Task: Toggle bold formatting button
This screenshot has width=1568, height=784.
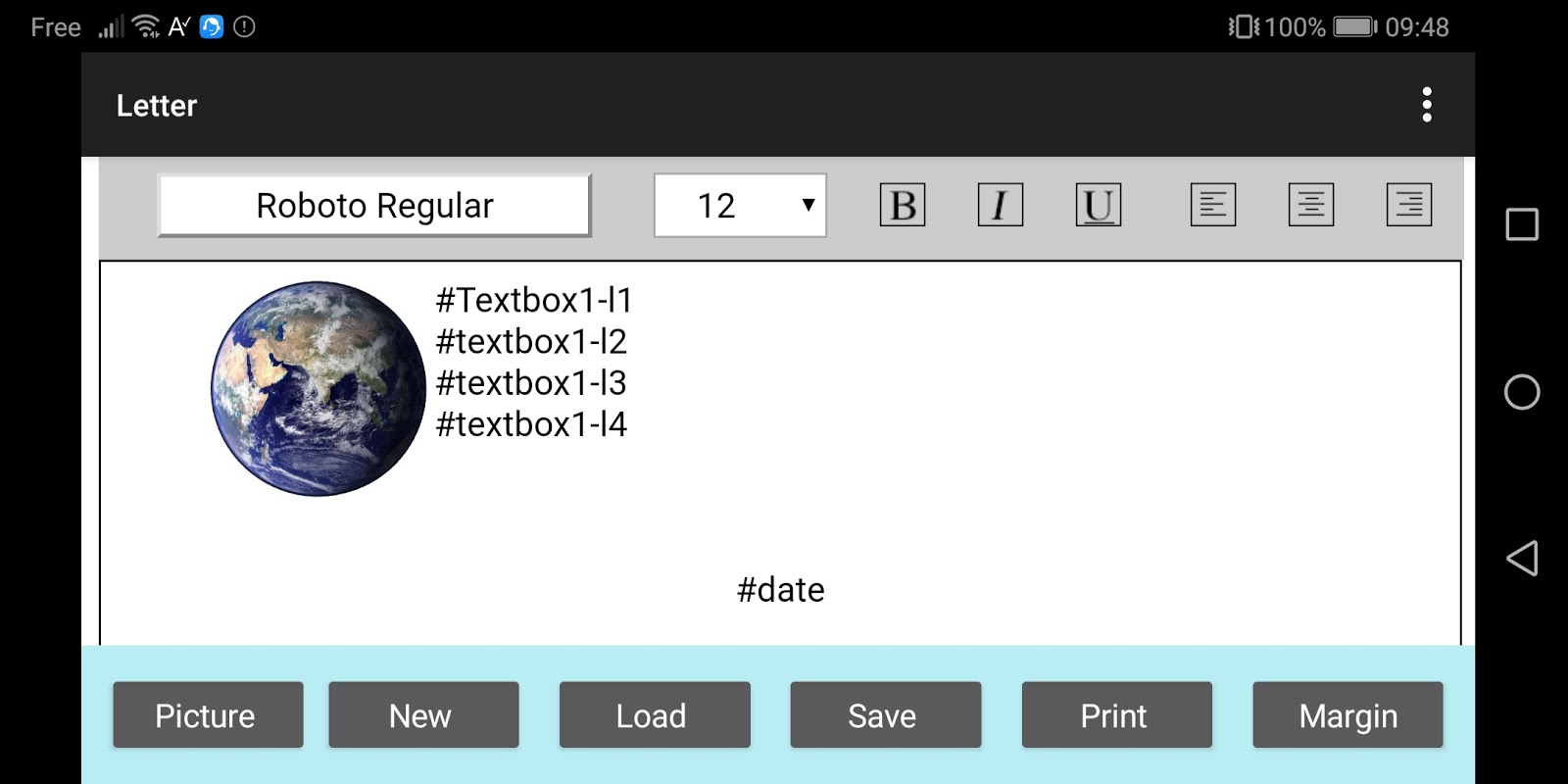Action: point(903,205)
